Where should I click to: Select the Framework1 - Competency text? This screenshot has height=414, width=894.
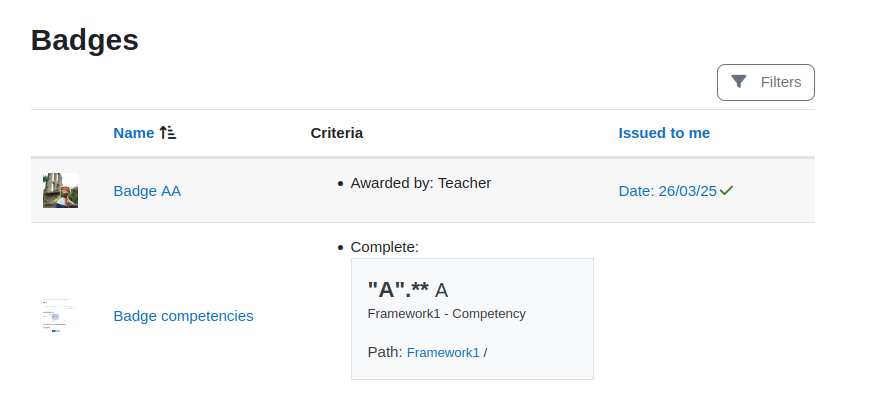pyautogui.click(x=446, y=314)
